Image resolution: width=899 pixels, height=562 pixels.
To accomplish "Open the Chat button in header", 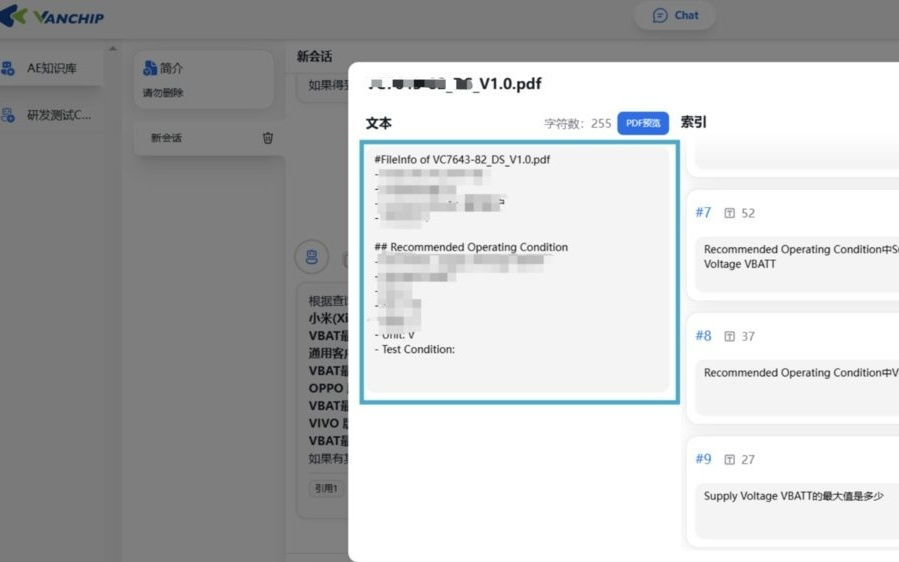I will click(x=675, y=15).
